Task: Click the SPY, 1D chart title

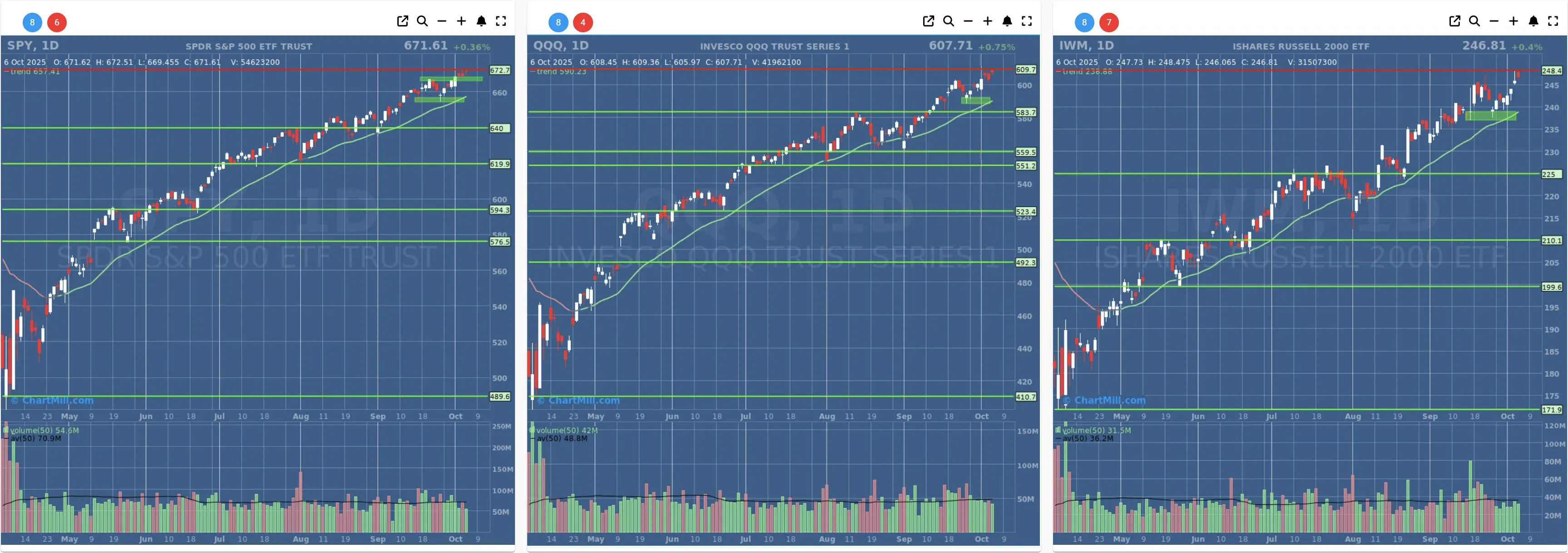Action: click(33, 46)
